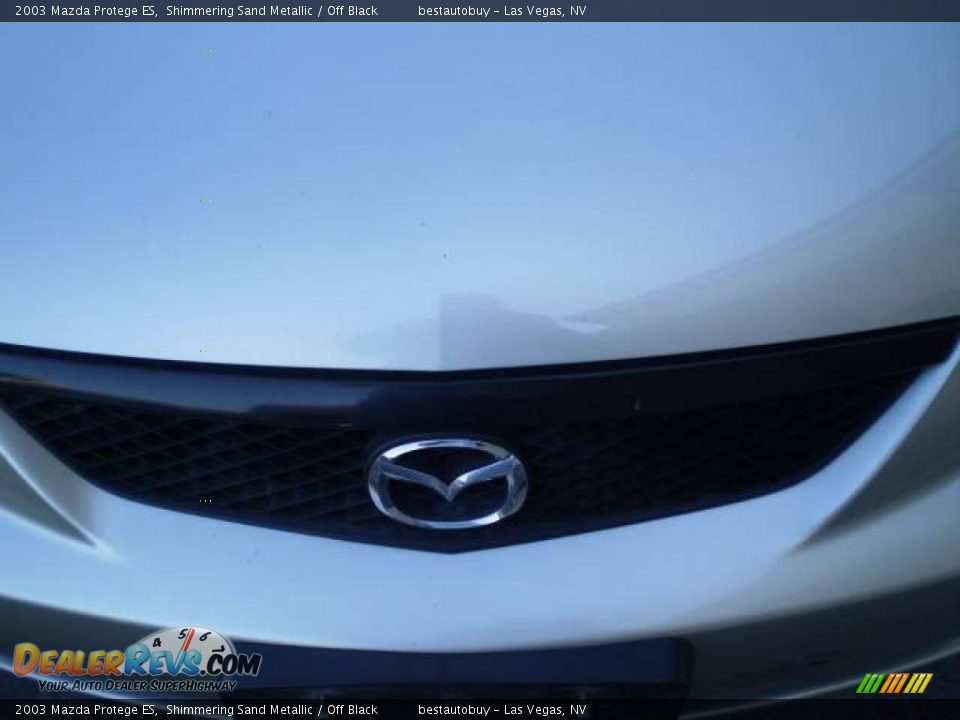Click "2003 Mazda Protege ES" in the top caption
Image resolution: width=960 pixels, height=720 pixels.
pos(86,11)
